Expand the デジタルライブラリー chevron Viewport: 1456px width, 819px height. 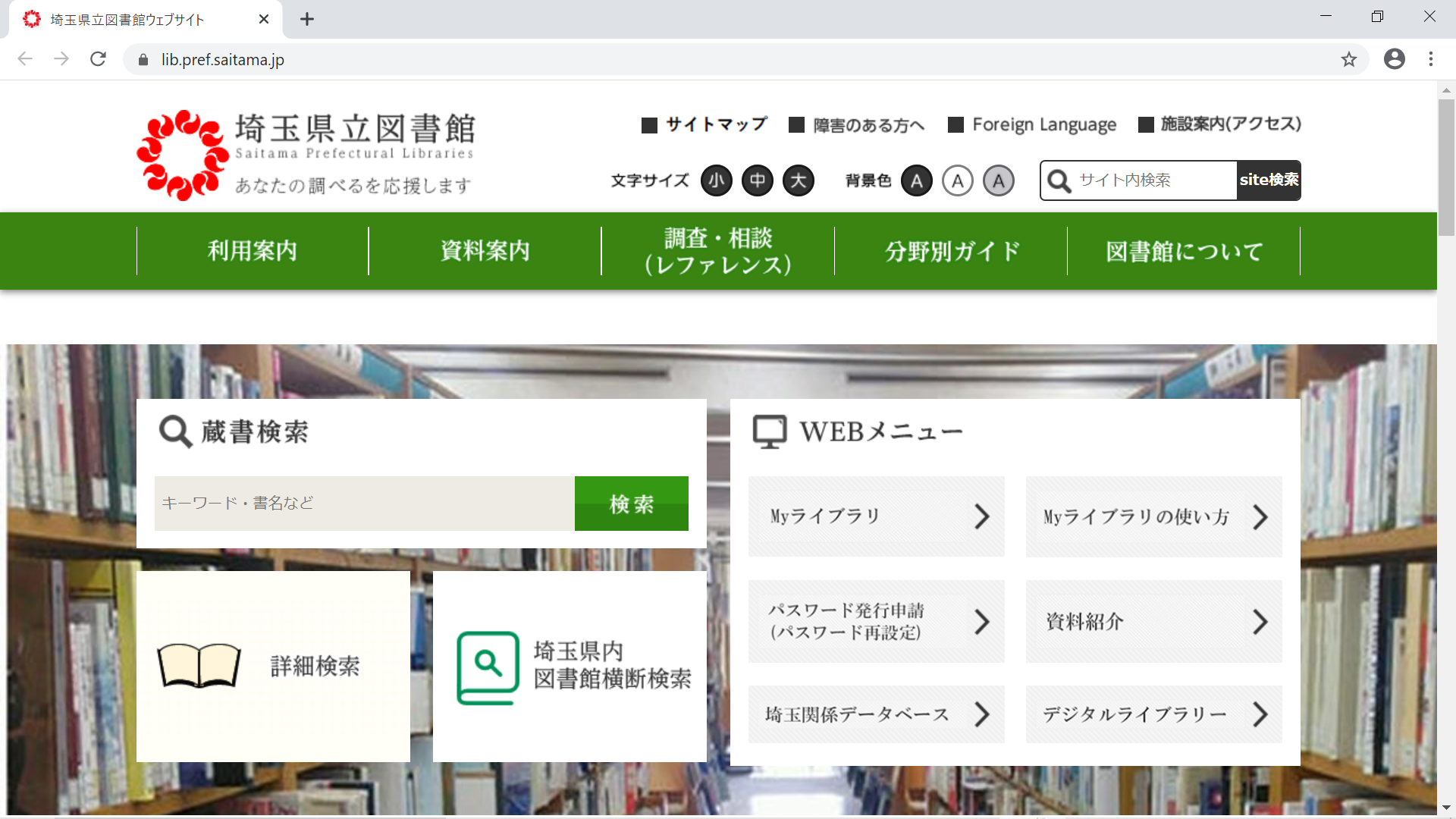pyautogui.click(x=1260, y=714)
